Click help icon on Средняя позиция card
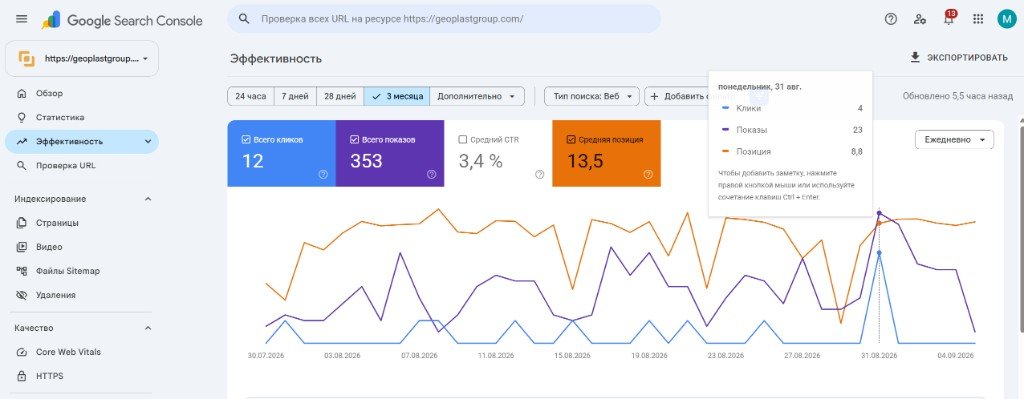The image size is (1024, 399). click(x=648, y=174)
